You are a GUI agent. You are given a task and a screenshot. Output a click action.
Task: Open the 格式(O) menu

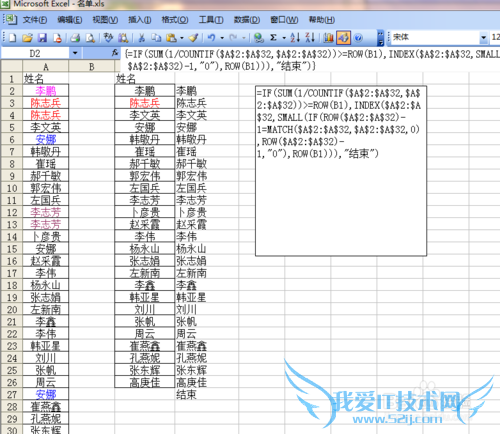(175, 20)
